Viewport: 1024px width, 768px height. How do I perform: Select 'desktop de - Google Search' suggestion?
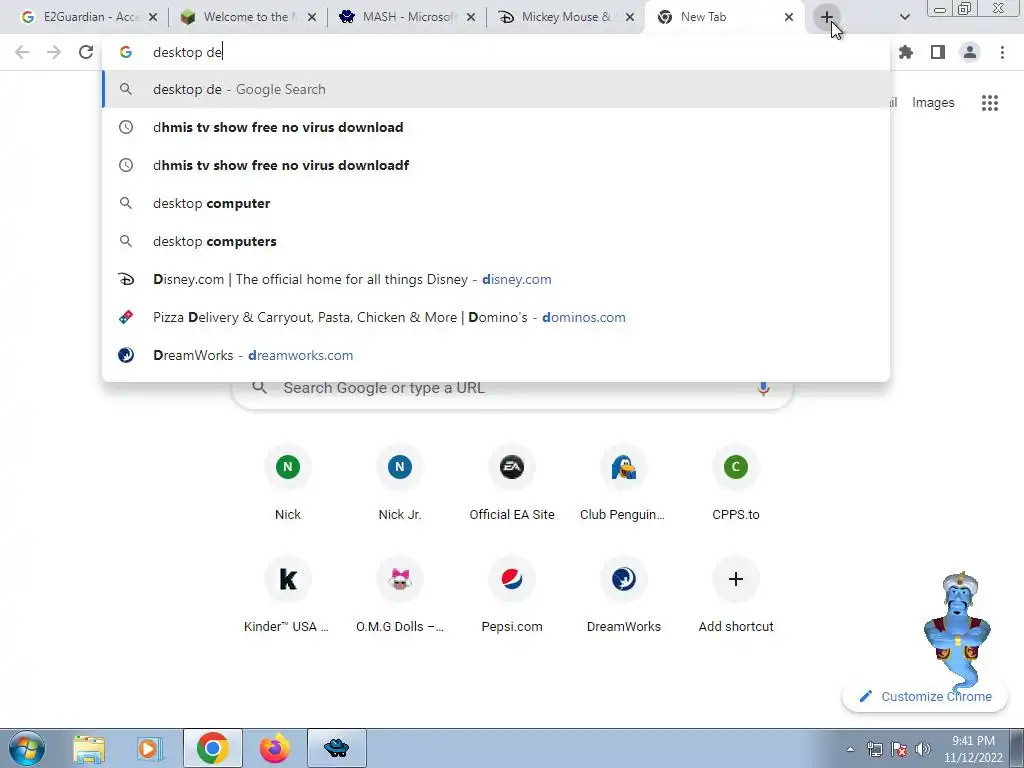coord(496,89)
